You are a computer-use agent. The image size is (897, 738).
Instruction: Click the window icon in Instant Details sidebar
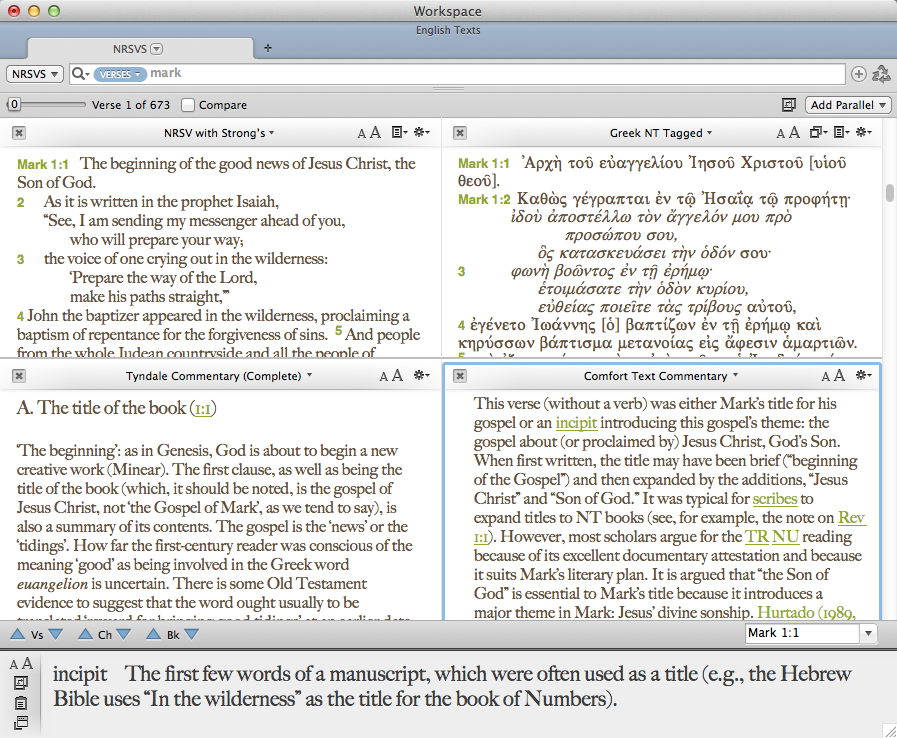point(21,683)
